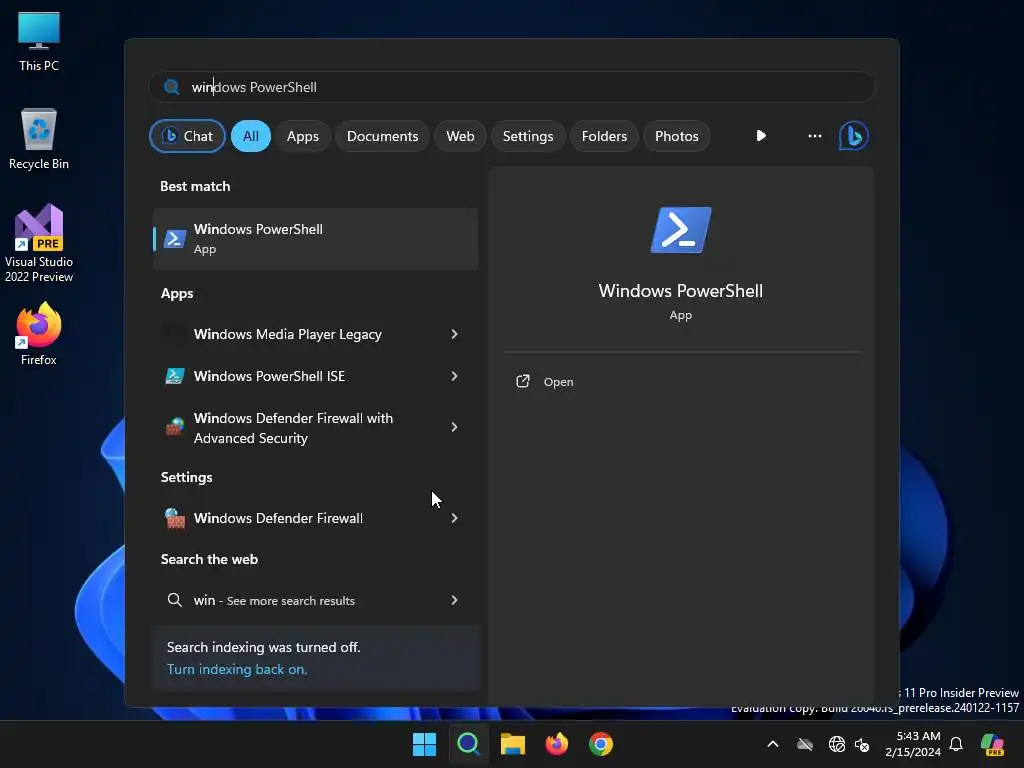Click the open-external icon beside Open

click(x=523, y=381)
